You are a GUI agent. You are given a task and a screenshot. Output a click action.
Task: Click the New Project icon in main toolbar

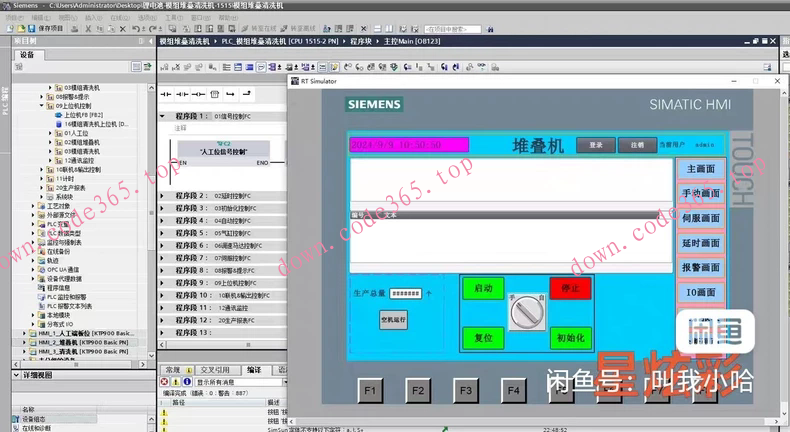pyautogui.click(x=11, y=29)
